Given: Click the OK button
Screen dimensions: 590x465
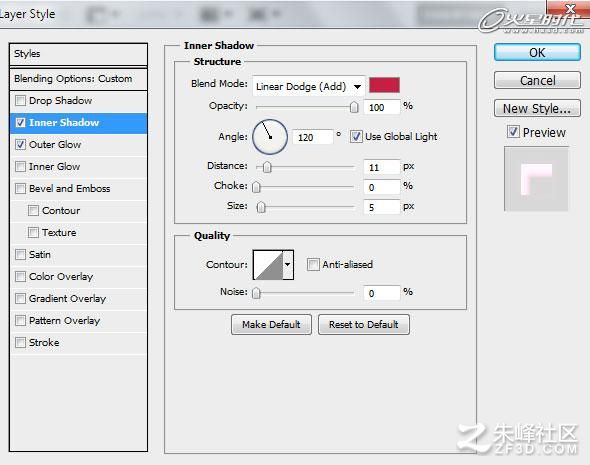Looking at the screenshot, I should pyautogui.click(x=537, y=52).
